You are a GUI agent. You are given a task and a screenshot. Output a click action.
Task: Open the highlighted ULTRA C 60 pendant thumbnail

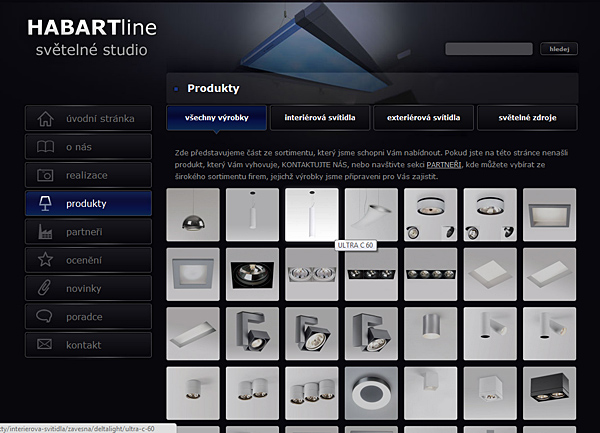click(312, 215)
